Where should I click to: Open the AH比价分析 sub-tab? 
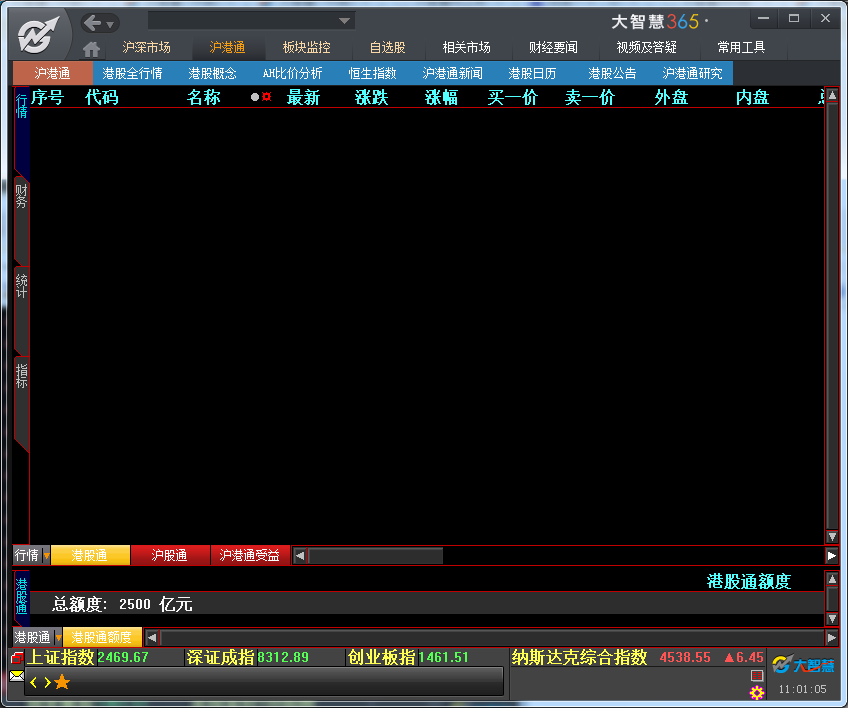(292, 73)
